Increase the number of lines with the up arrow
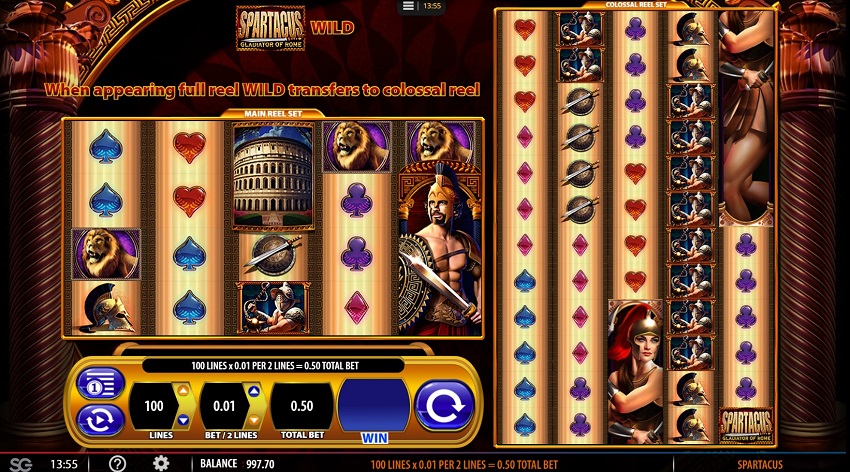Image resolution: width=850 pixels, height=472 pixels. tap(183, 390)
